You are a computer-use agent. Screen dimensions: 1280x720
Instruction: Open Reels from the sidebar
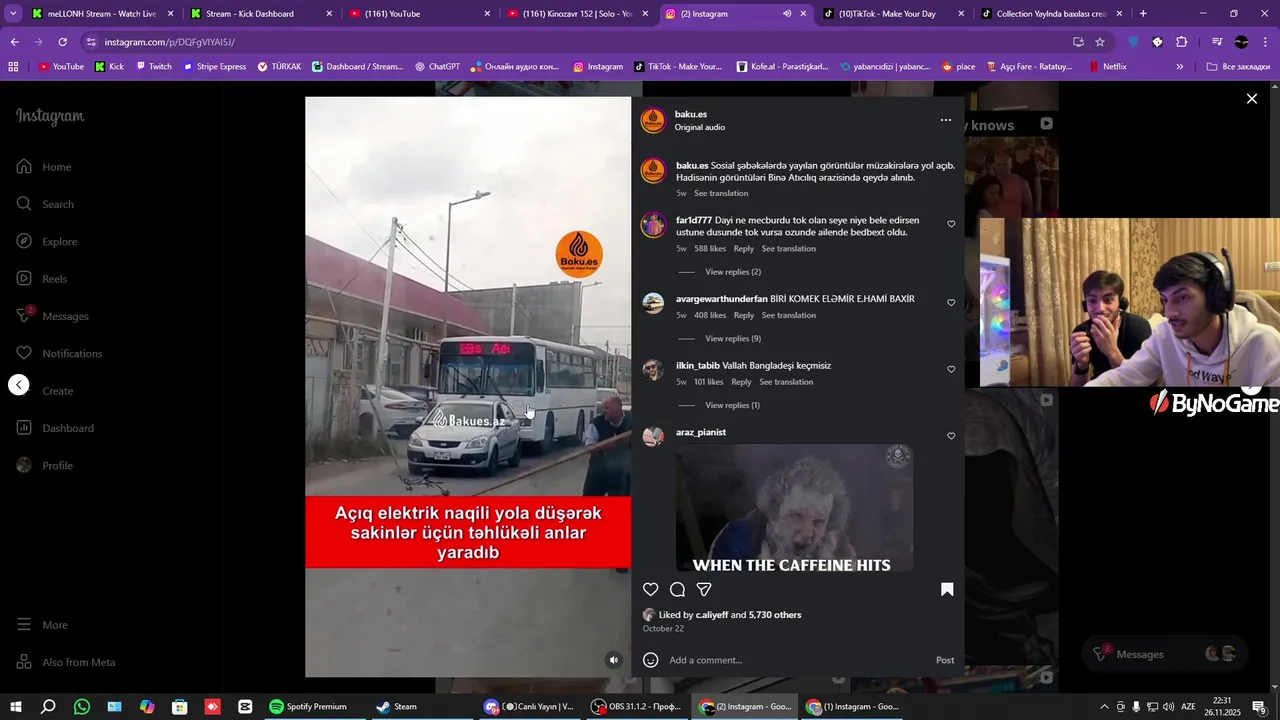pyautogui.click(x=42, y=279)
